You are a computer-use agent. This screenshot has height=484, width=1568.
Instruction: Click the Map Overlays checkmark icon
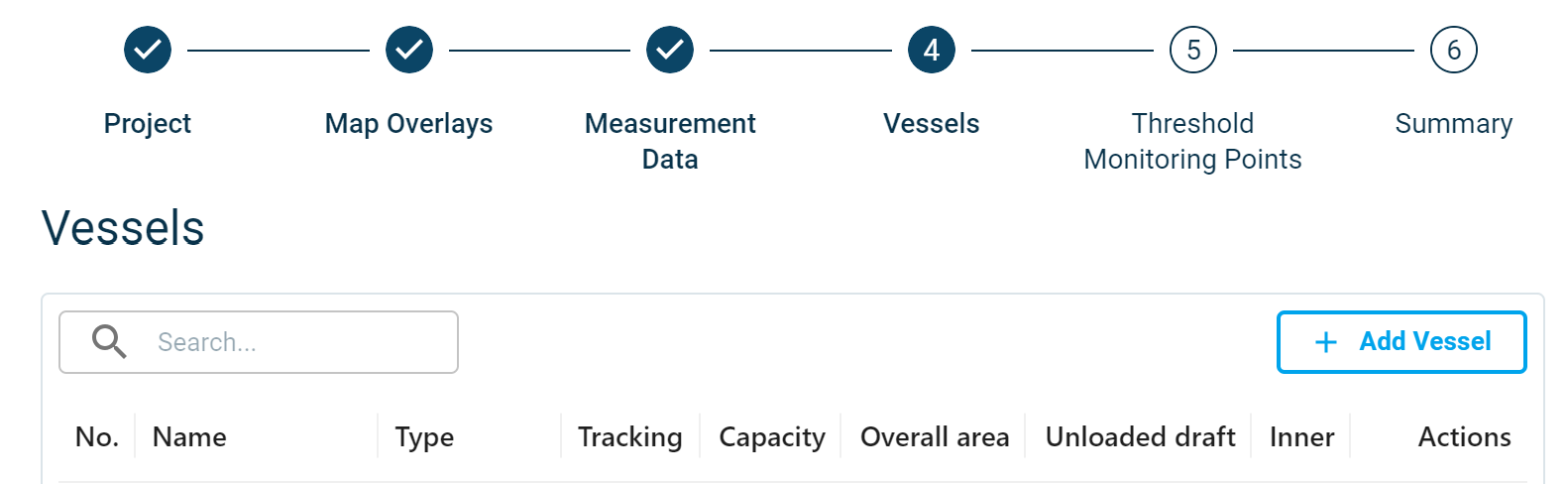[x=409, y=50]
